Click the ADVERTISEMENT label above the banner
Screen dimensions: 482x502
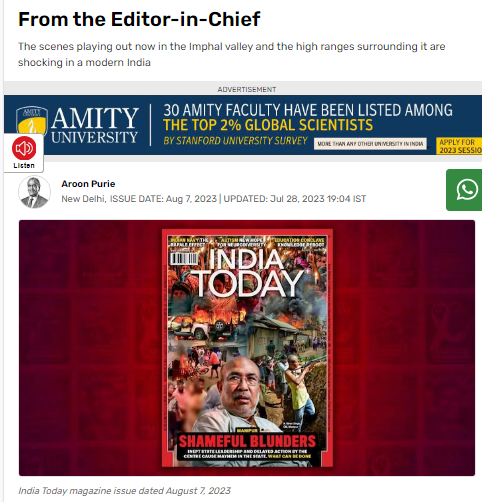pyautogui.click(x=247, y=89)
